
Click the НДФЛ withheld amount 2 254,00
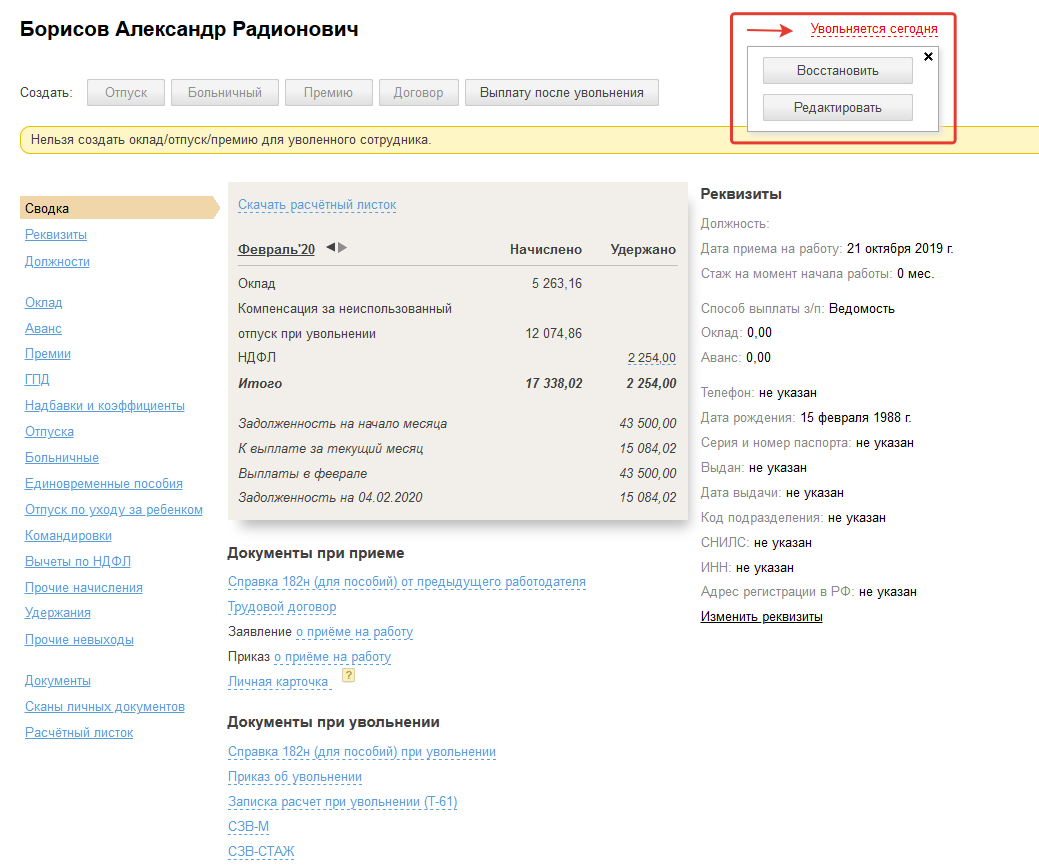point(651,358)
